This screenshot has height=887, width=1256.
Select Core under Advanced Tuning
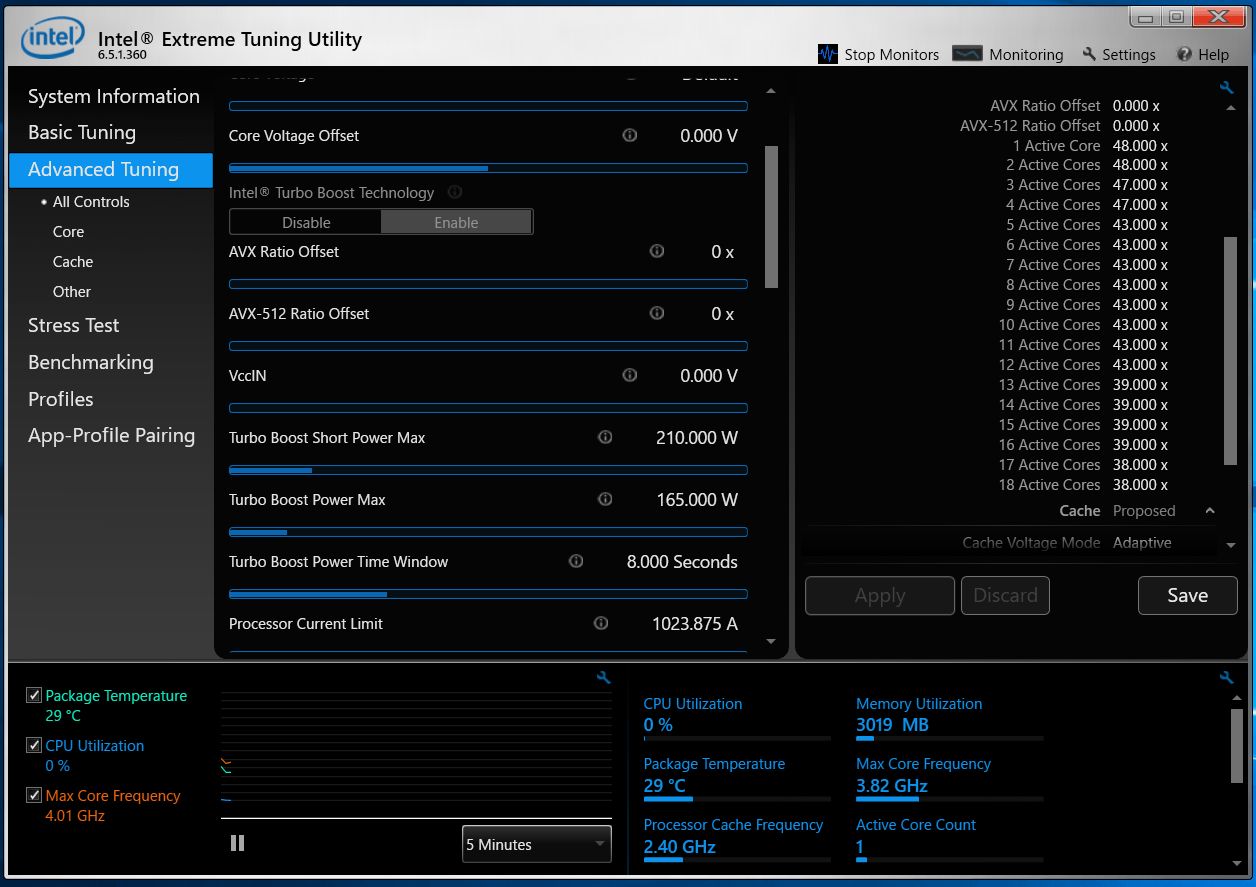[68, 231]
